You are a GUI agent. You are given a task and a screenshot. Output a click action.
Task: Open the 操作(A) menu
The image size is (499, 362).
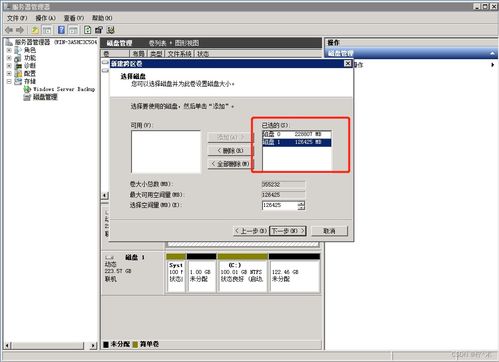[45, 18]
